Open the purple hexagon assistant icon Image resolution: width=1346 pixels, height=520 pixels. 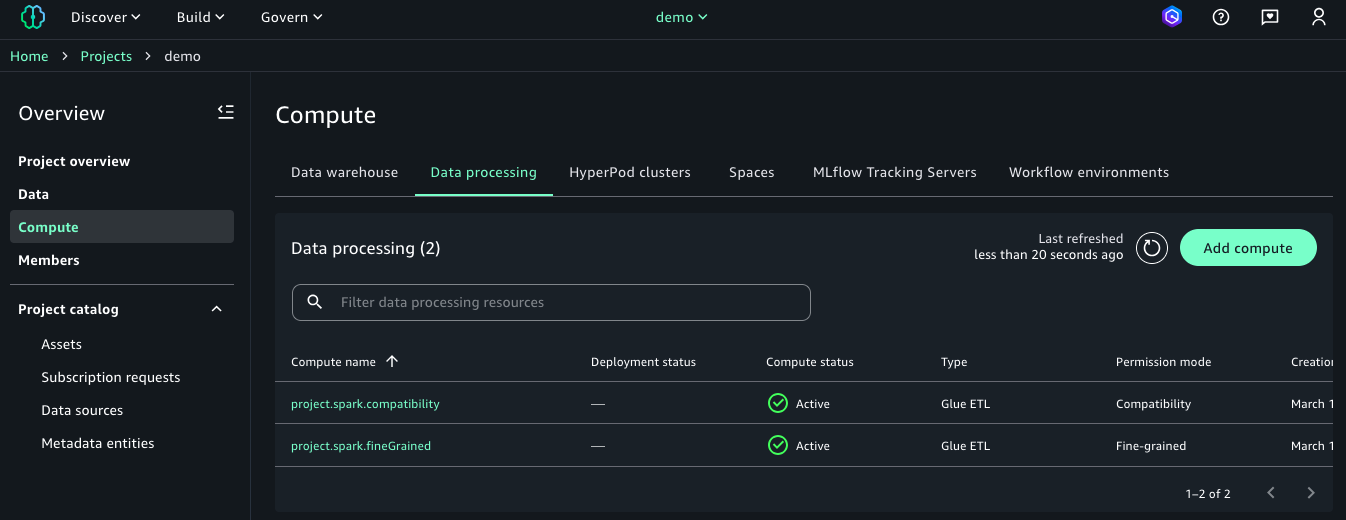[1172, 17]
